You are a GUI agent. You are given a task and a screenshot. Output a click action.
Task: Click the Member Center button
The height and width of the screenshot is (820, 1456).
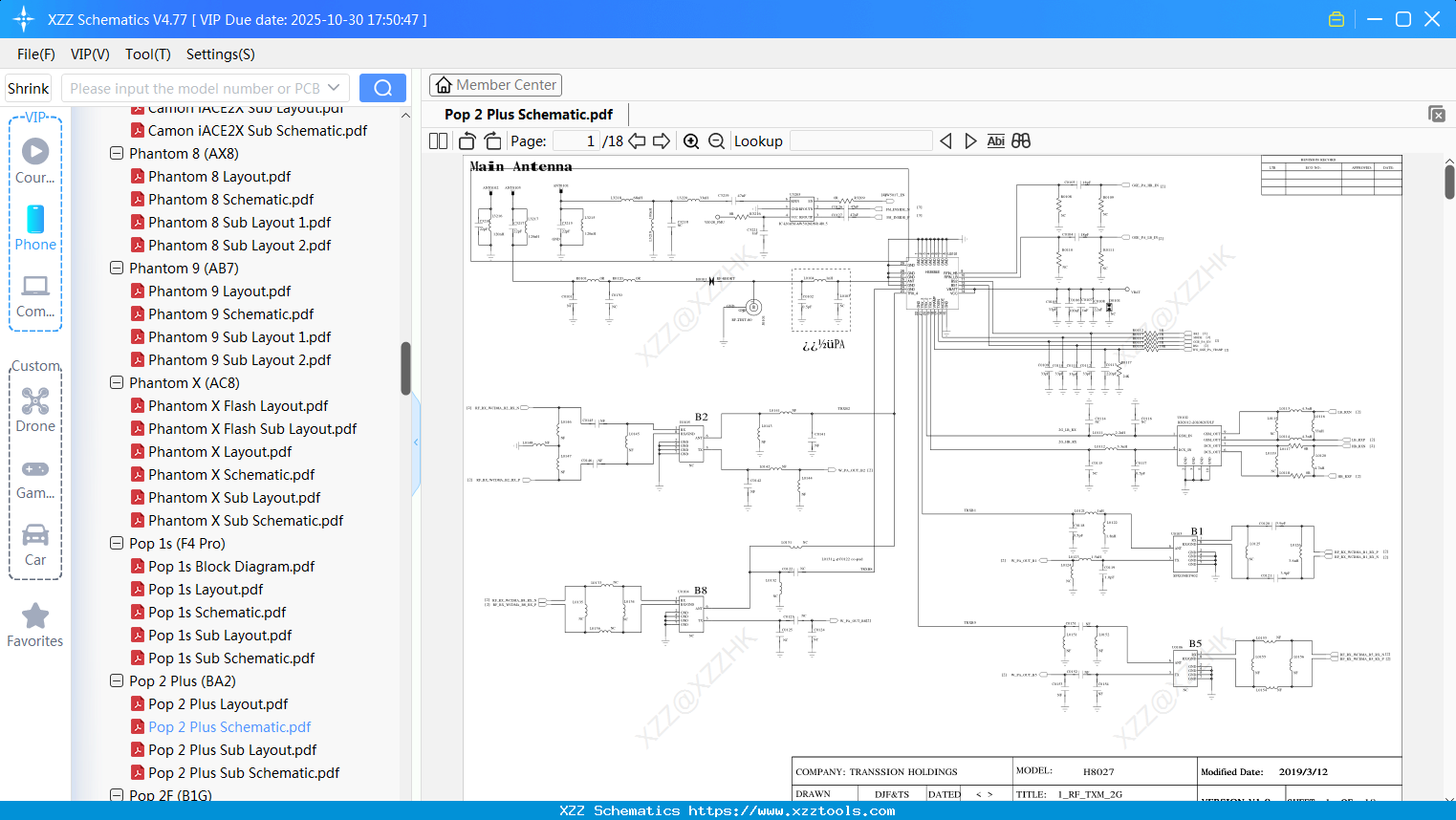495,84
